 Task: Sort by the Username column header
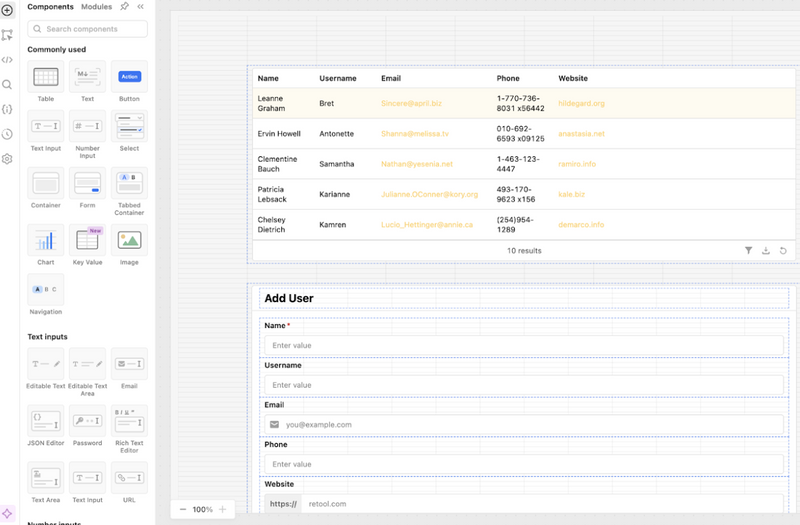(x=338, y=78)
